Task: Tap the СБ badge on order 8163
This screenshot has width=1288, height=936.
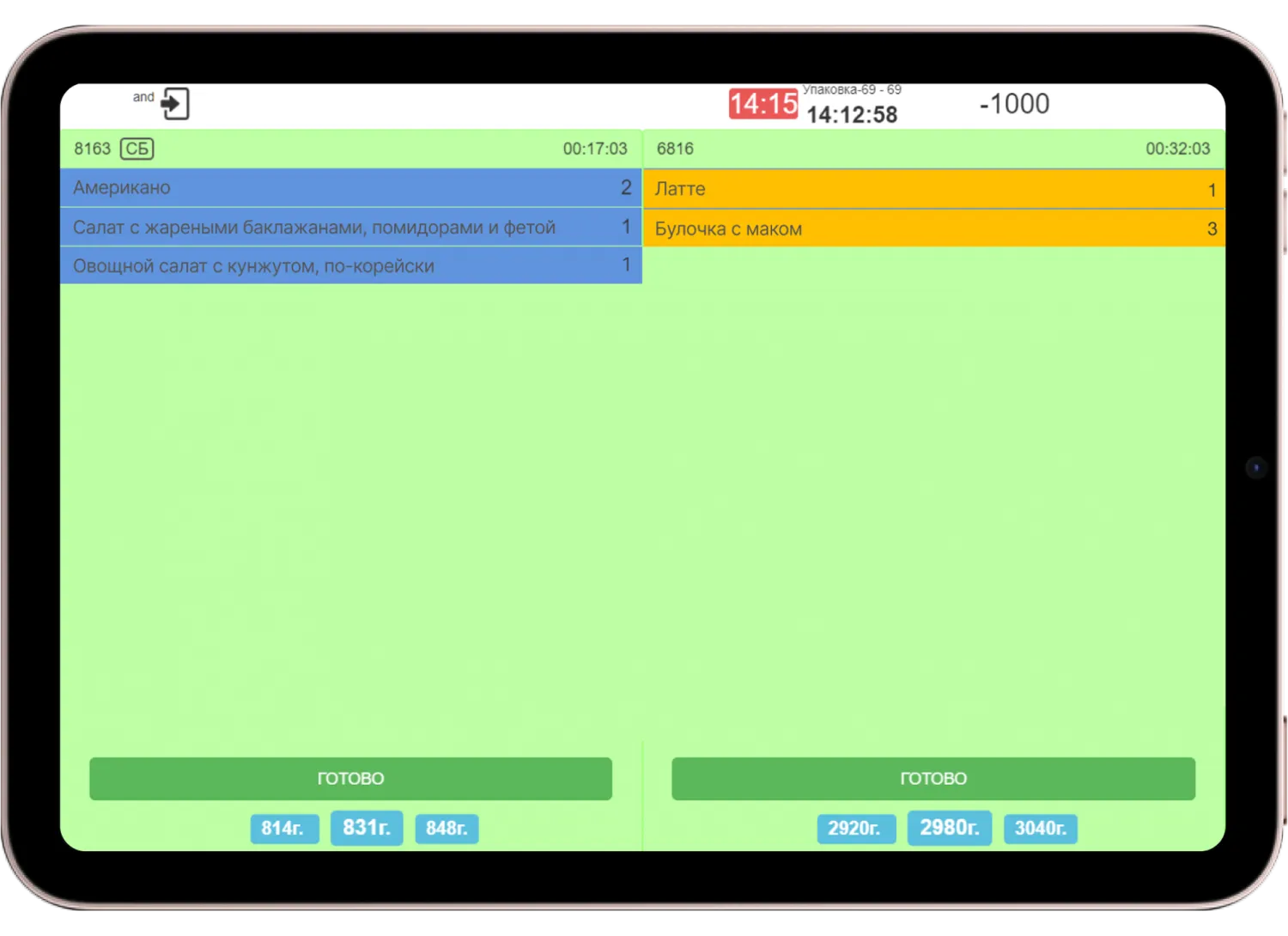Action: click(x=137, y=149)
